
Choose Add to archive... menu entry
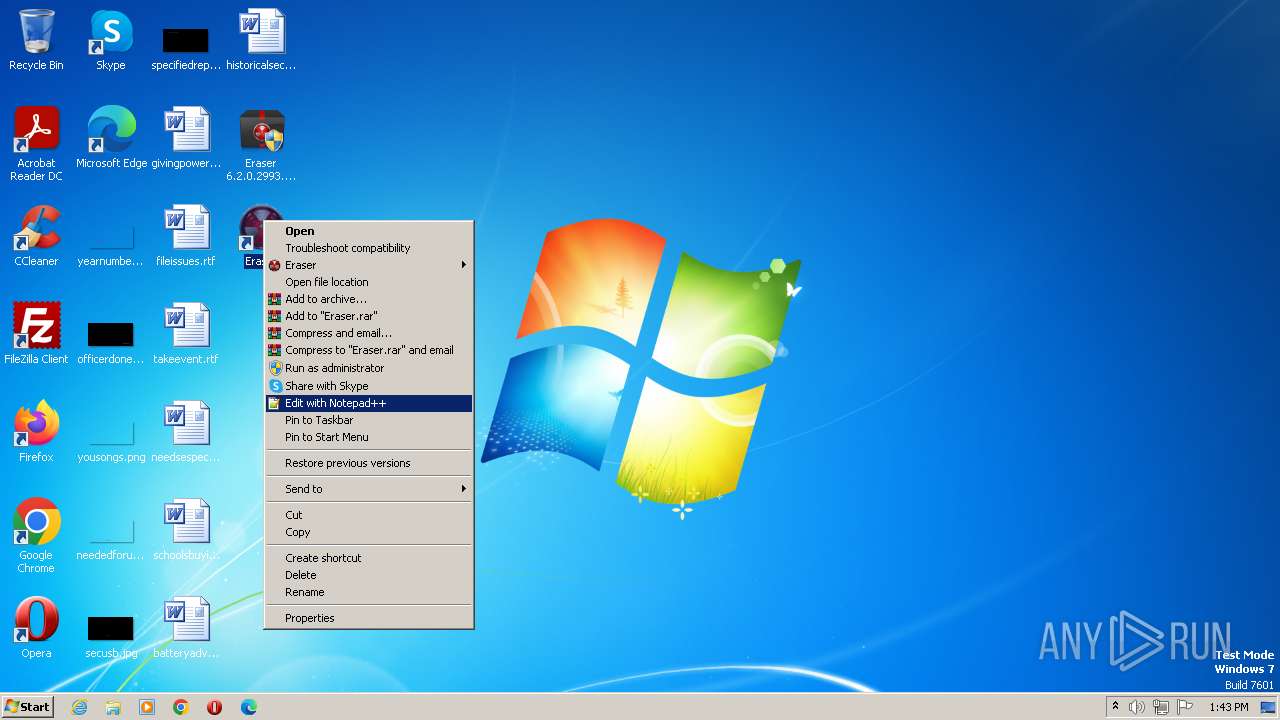tap(369, 299)
